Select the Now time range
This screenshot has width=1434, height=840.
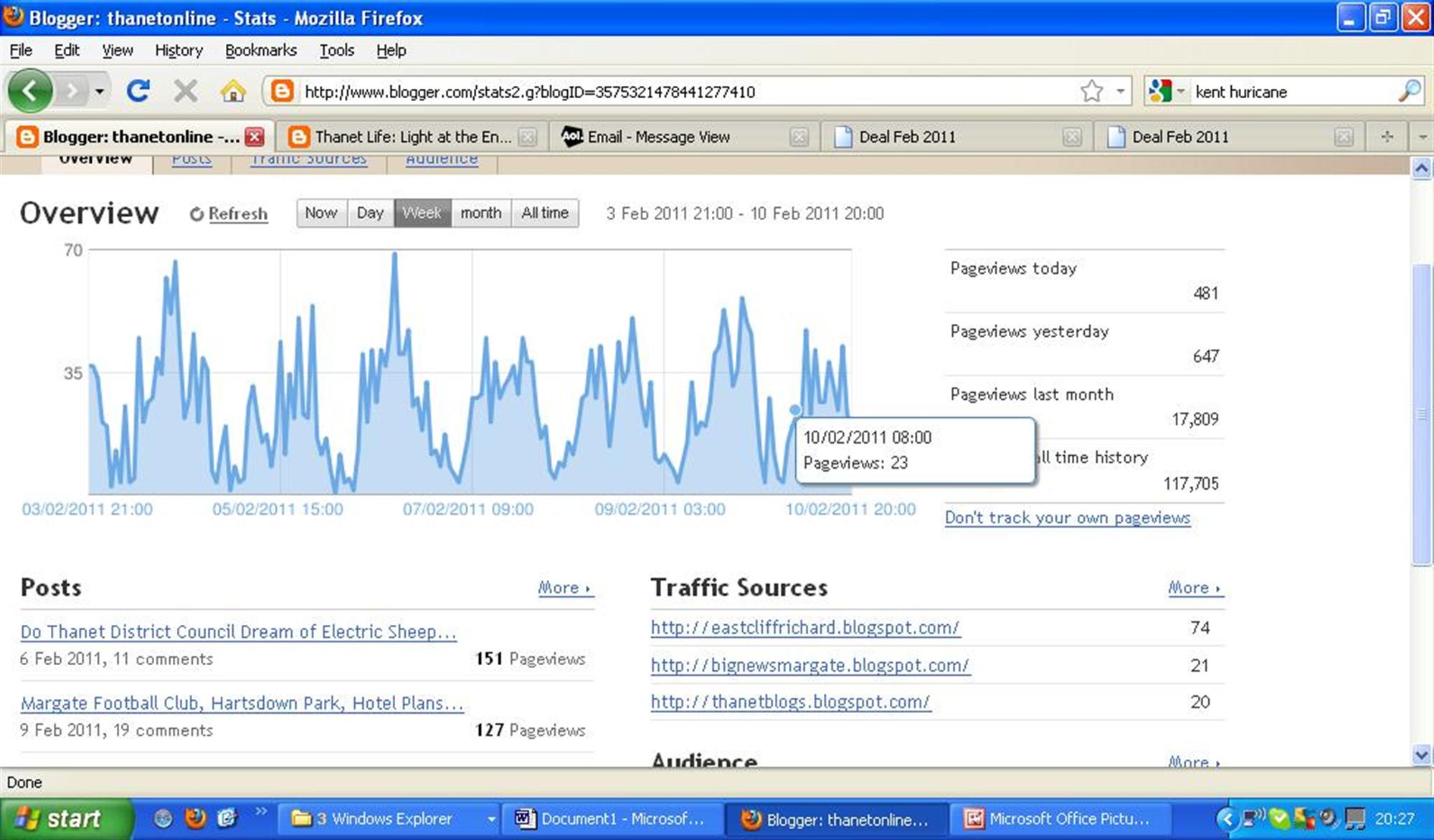[x=321, y=213]
